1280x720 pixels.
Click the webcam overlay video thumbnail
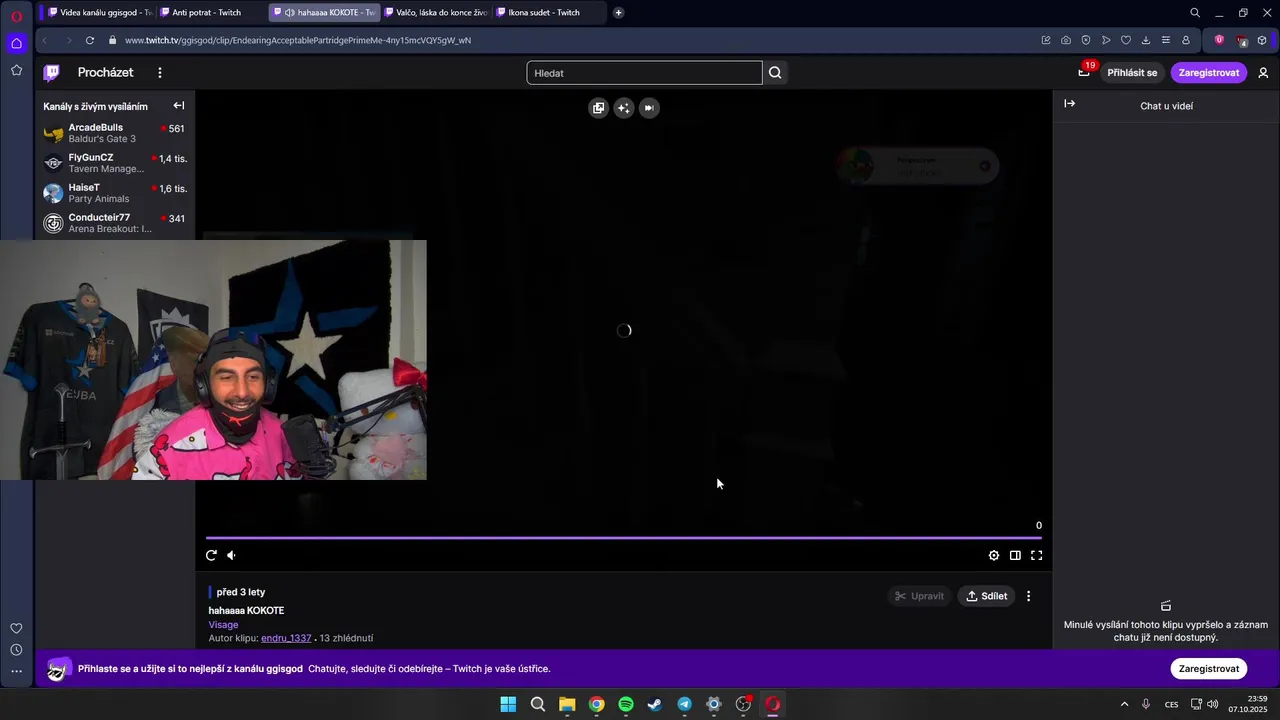pos(213,360)
